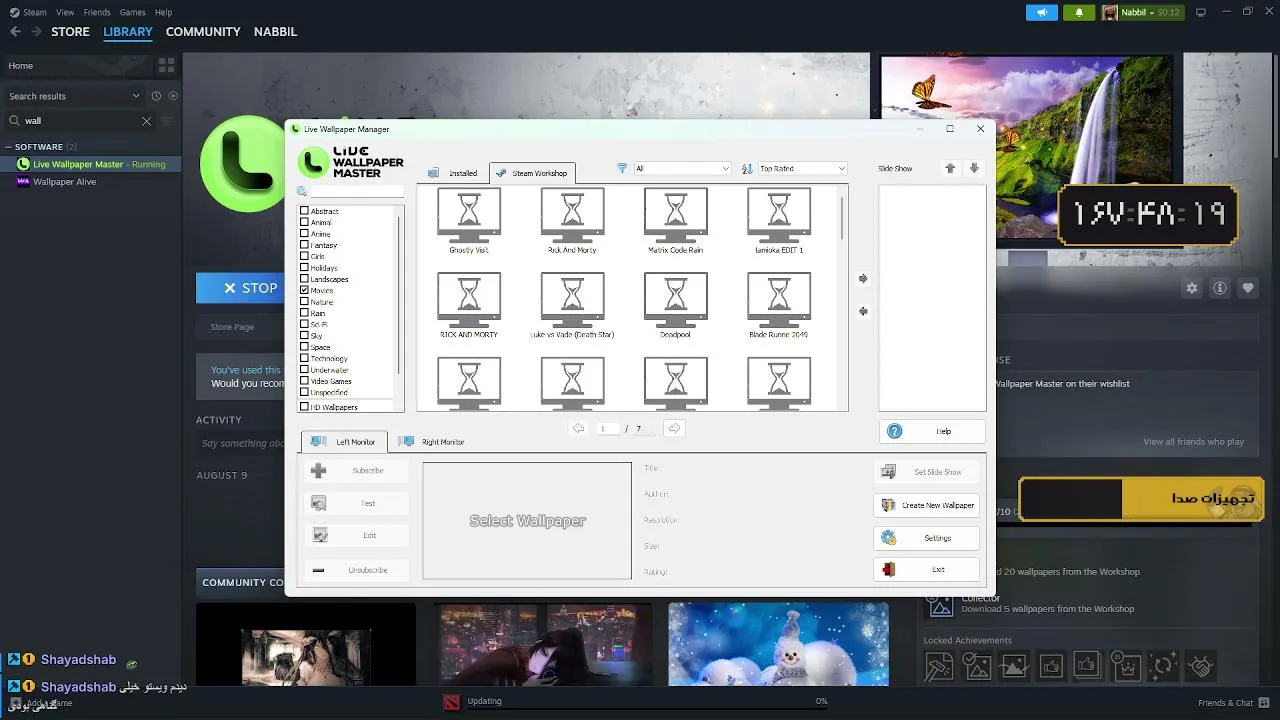Click View all friends who play link
Viewport: 1280px width, 720px height.
pos(1194,442)
